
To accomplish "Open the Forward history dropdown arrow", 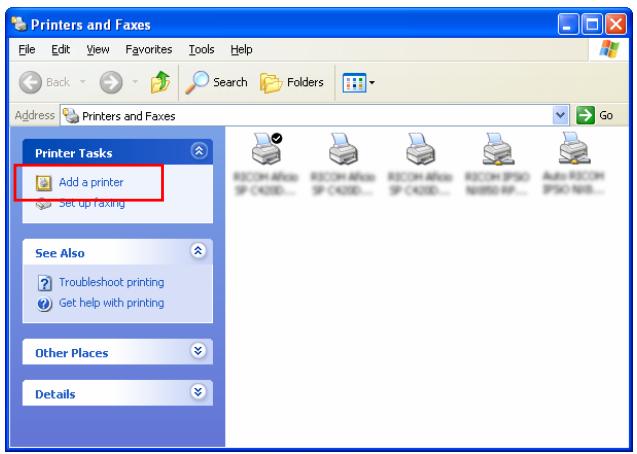I will click(x=135, y=82).
